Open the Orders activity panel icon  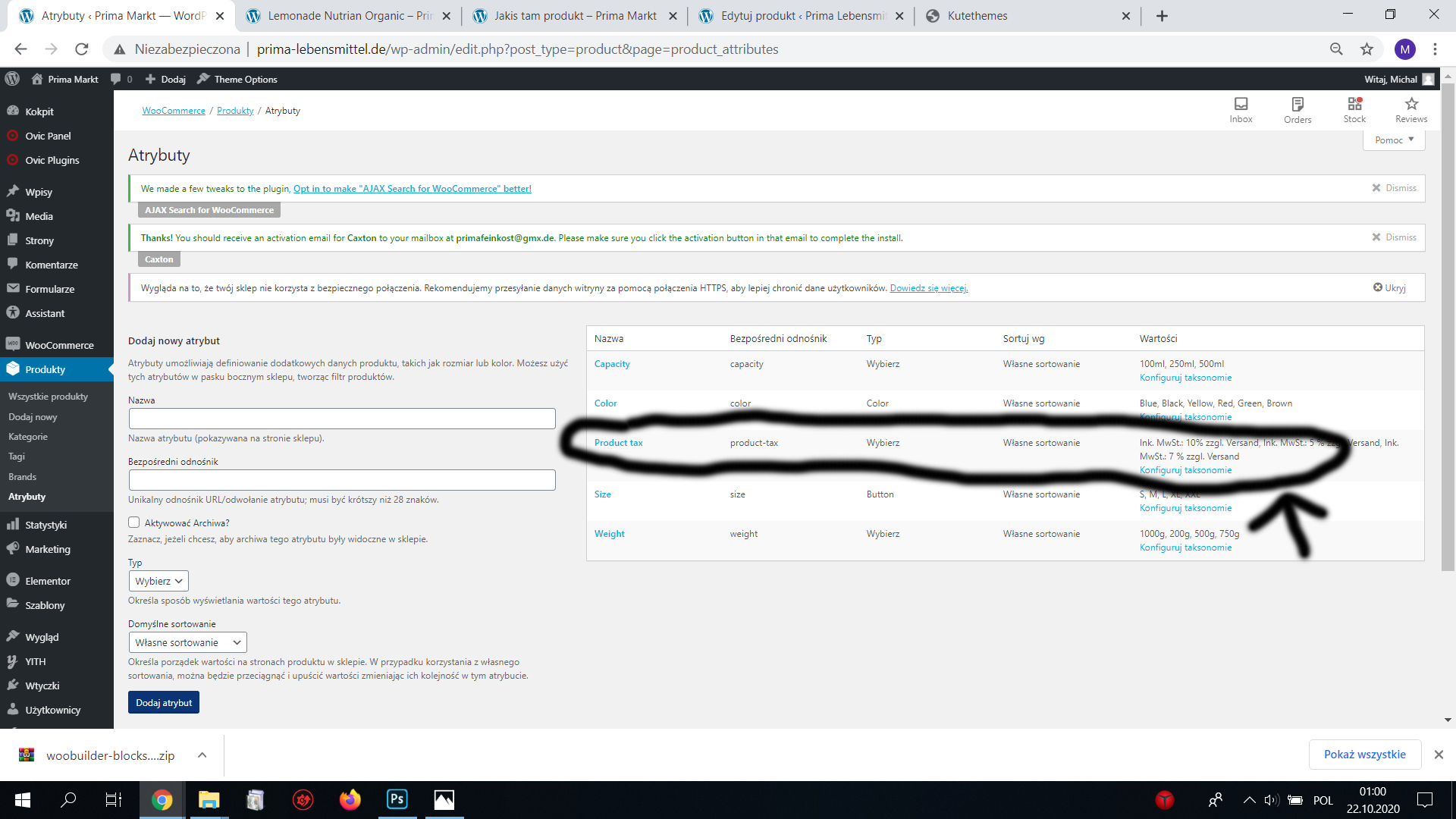click(x=1298, y=109)
